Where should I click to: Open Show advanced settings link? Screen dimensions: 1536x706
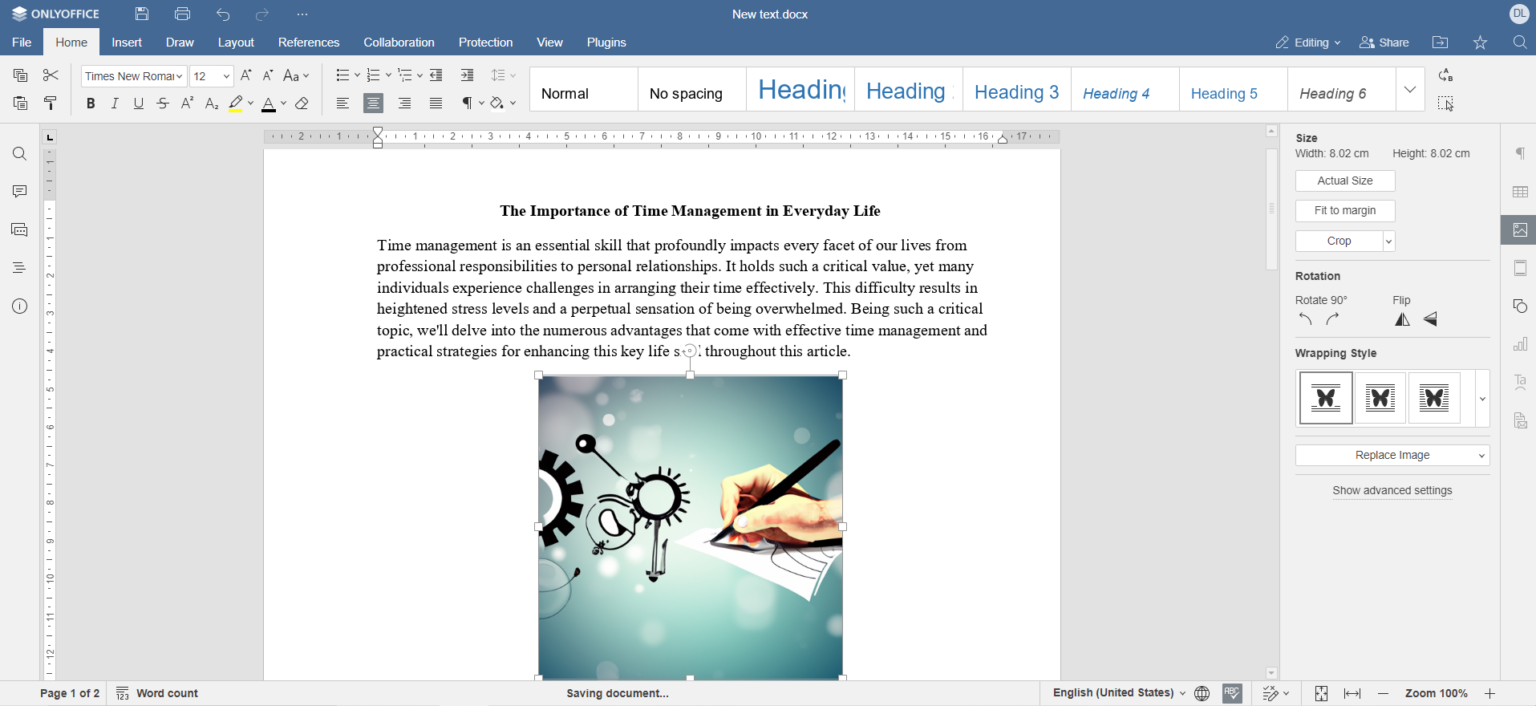click(1392, 491)
